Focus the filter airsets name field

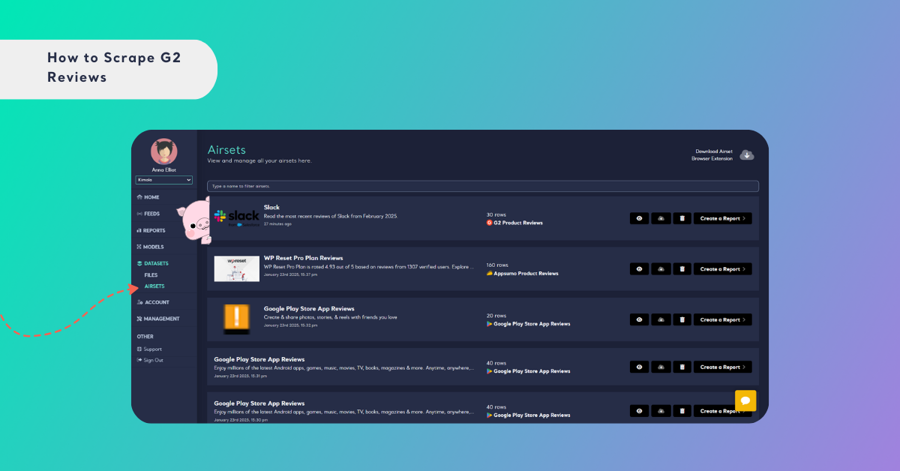[x=483, y=186]
